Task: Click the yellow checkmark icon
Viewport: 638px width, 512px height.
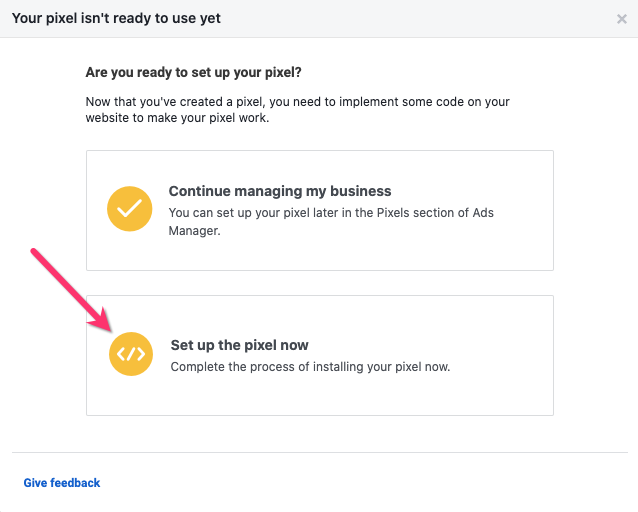Action: click(x=129, y=208)
